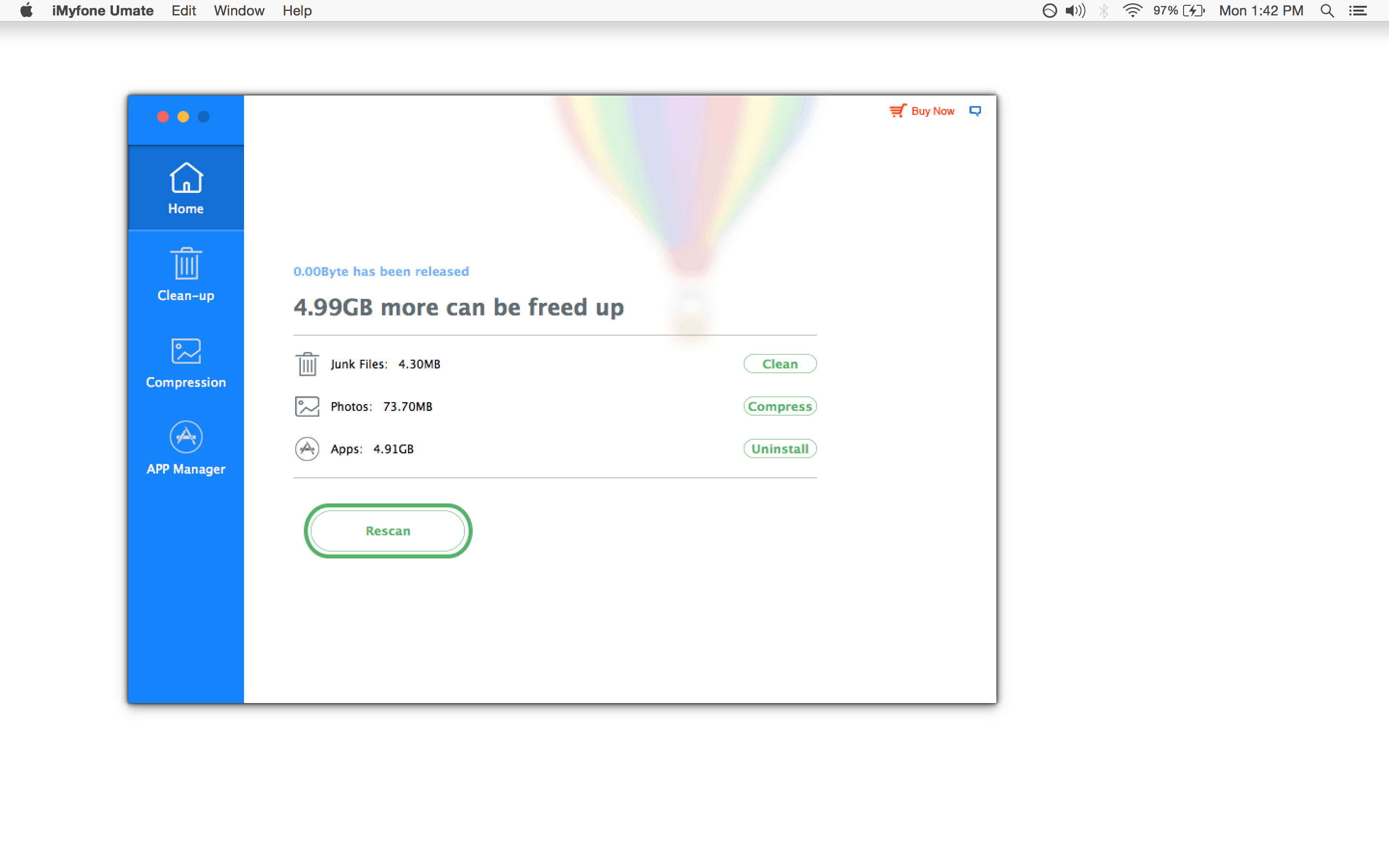Click the Rescan button
This screenshot has height=868, width=1389.
[388, 530]
